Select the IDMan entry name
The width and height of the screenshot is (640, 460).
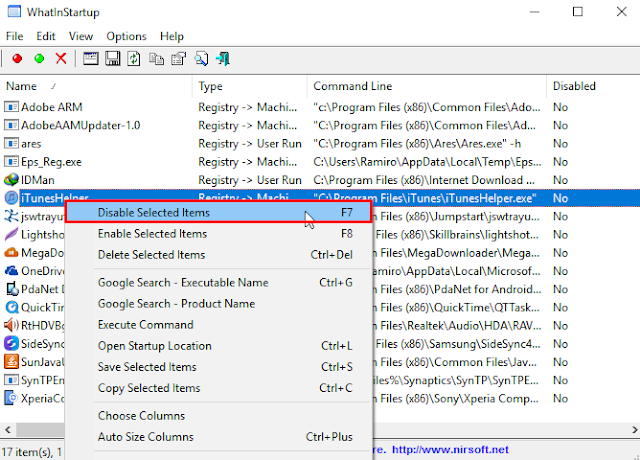coord(38,180)
